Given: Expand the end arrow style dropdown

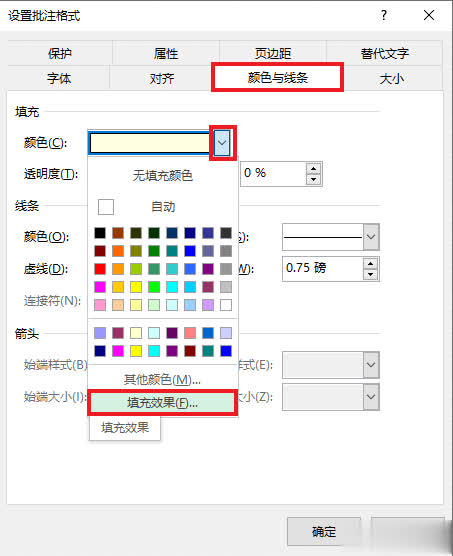Looking at the screenshot, I should coord(371,365).
